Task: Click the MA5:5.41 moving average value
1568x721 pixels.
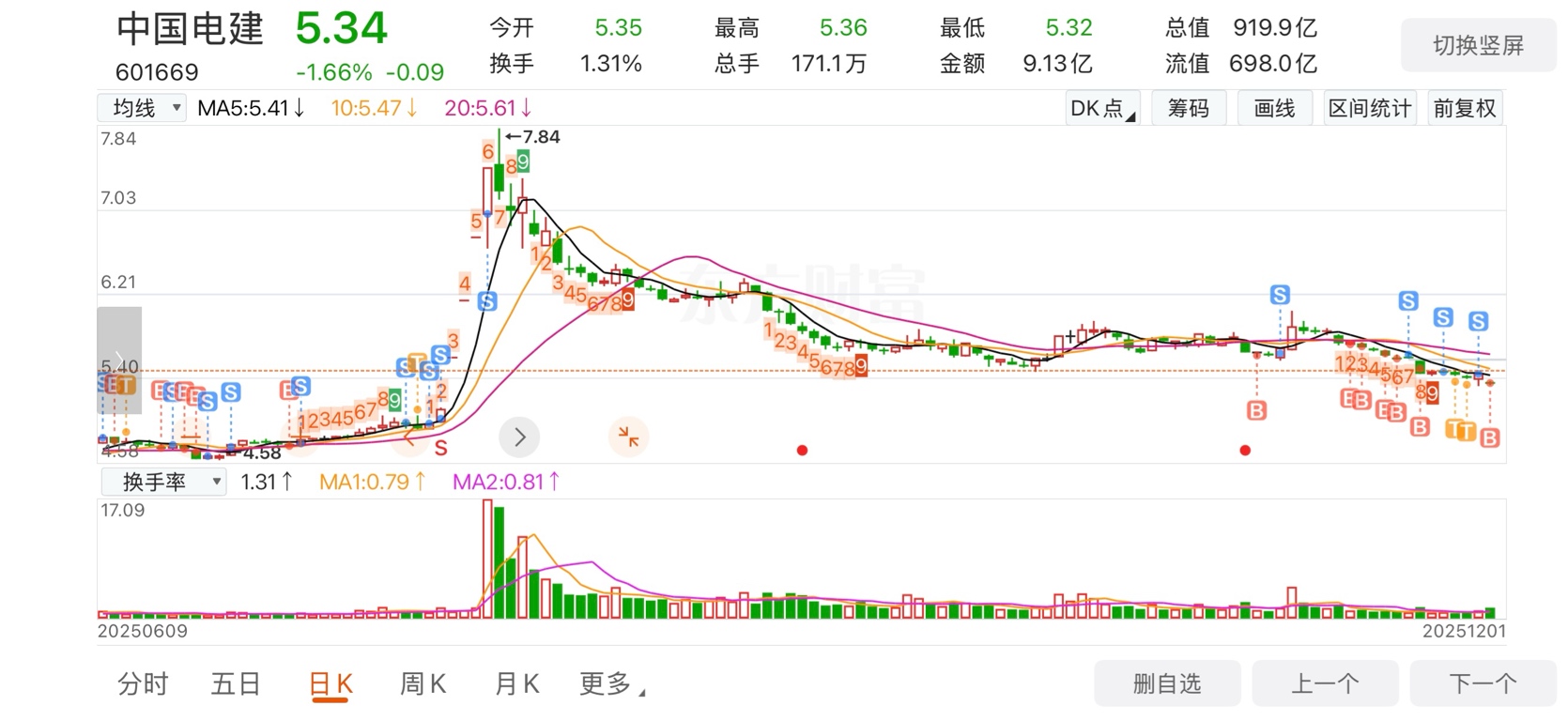Action: (251, 108)
